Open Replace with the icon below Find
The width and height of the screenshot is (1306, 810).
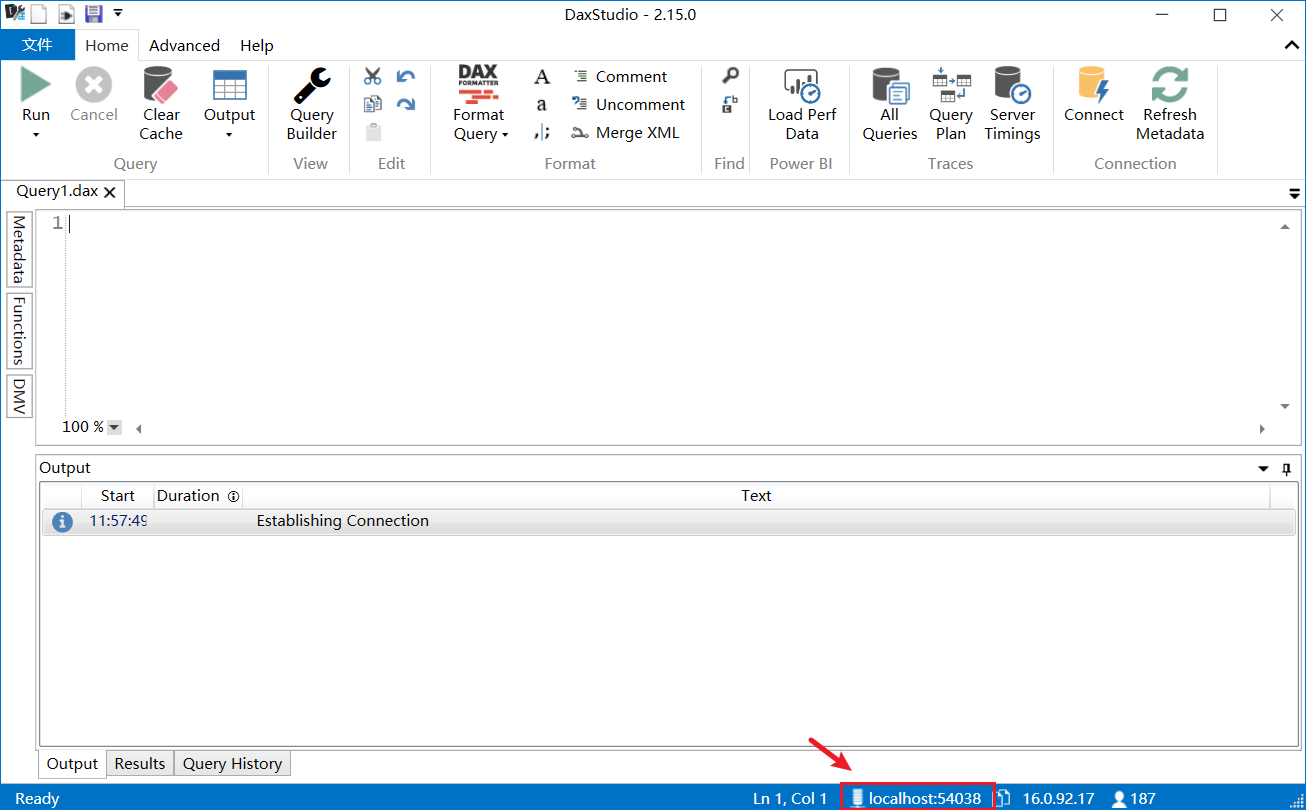coord(730,104)
